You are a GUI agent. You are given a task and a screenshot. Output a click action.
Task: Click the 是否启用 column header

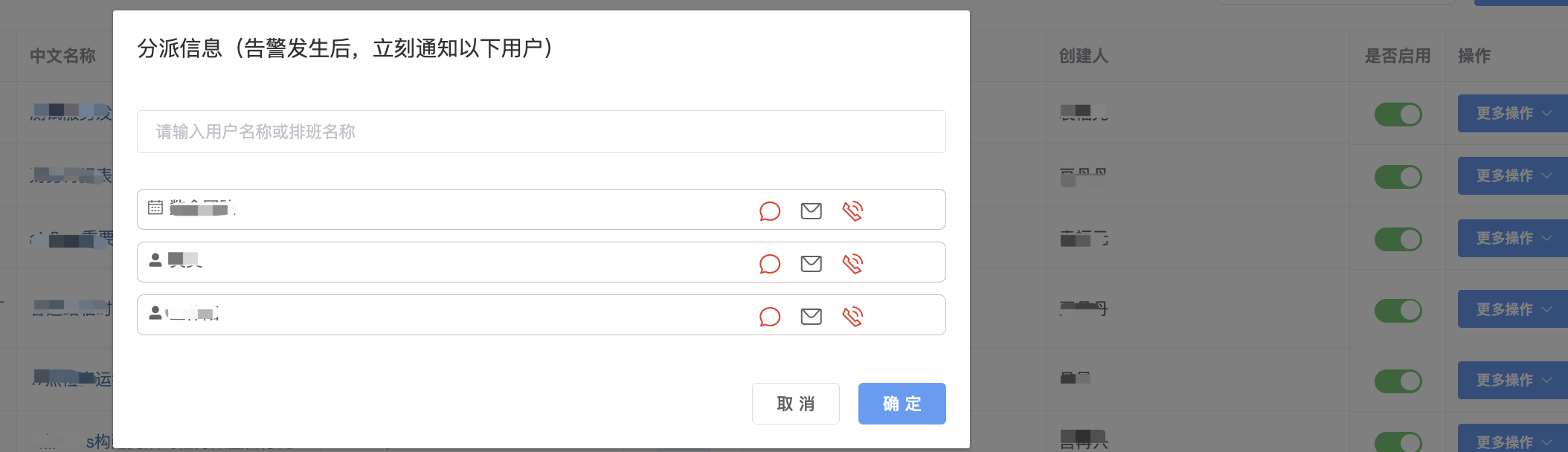[x=1398, y=56]
